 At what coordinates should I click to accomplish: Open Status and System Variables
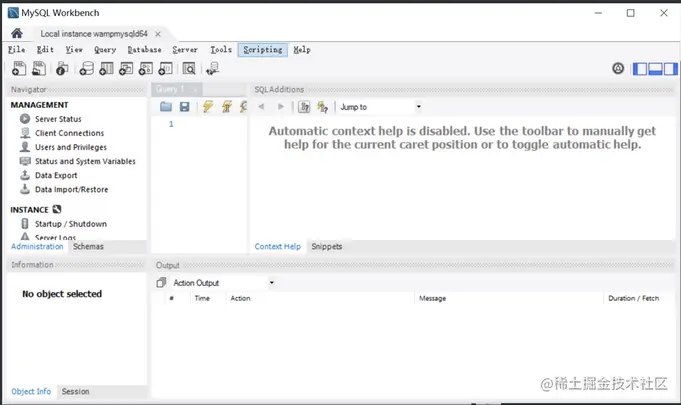pyautogui.click(x=85, y=161)
